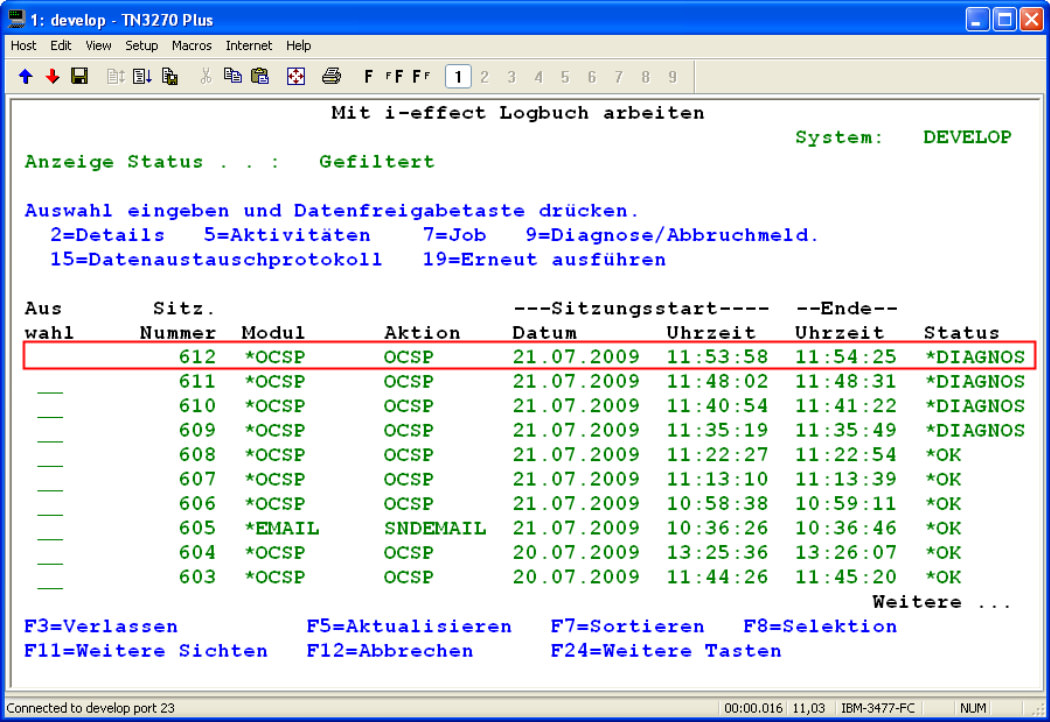Open the Setup menu
The image size is (1050, 722).
click(141, 46)
